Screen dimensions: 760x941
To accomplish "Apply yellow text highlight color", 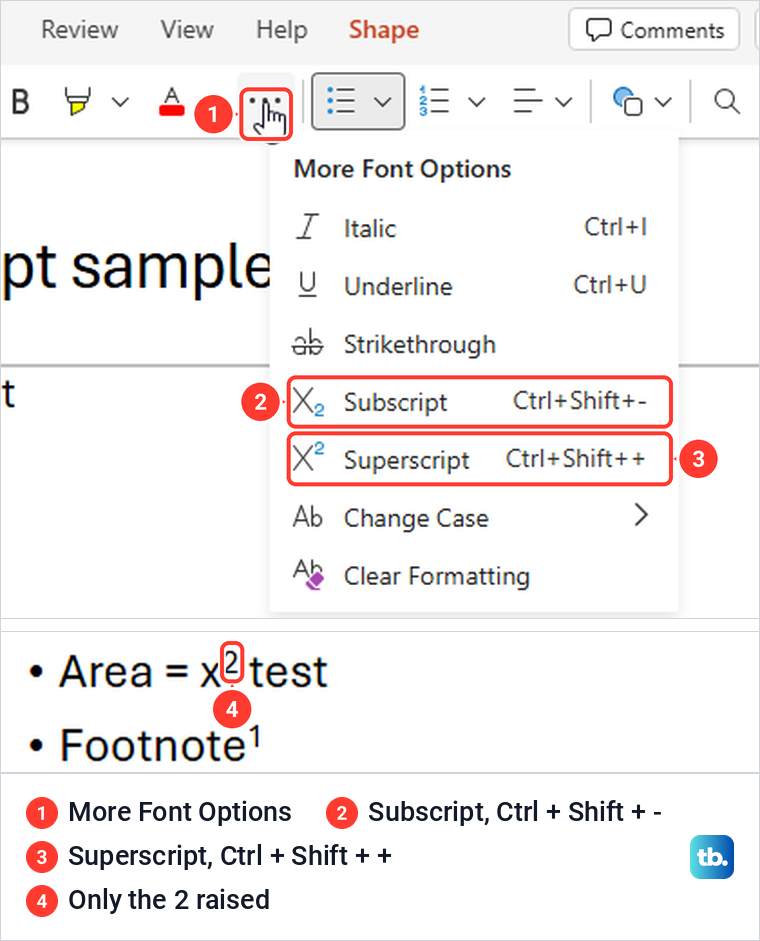I will (78, 101).
